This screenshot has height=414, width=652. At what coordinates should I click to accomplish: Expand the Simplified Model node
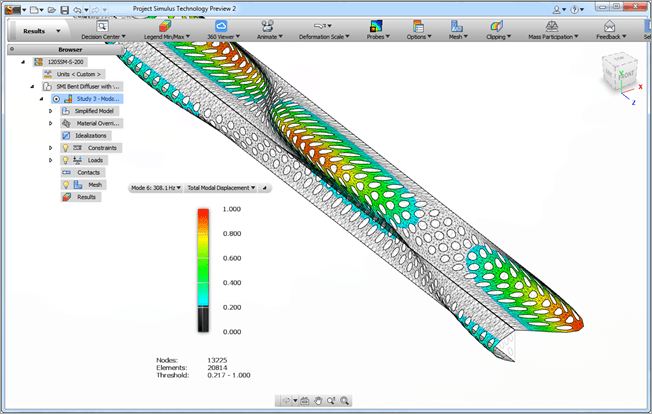tap(51, 111)
